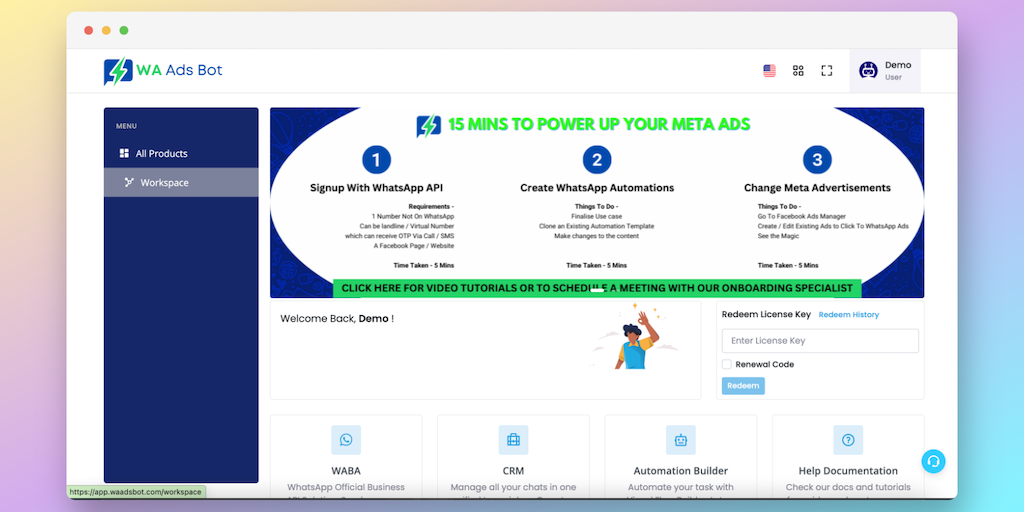Image resolution: width=1024 pixels, height=512 pixels.
Task: Open the Redeem History link
Action: (849, 315)
